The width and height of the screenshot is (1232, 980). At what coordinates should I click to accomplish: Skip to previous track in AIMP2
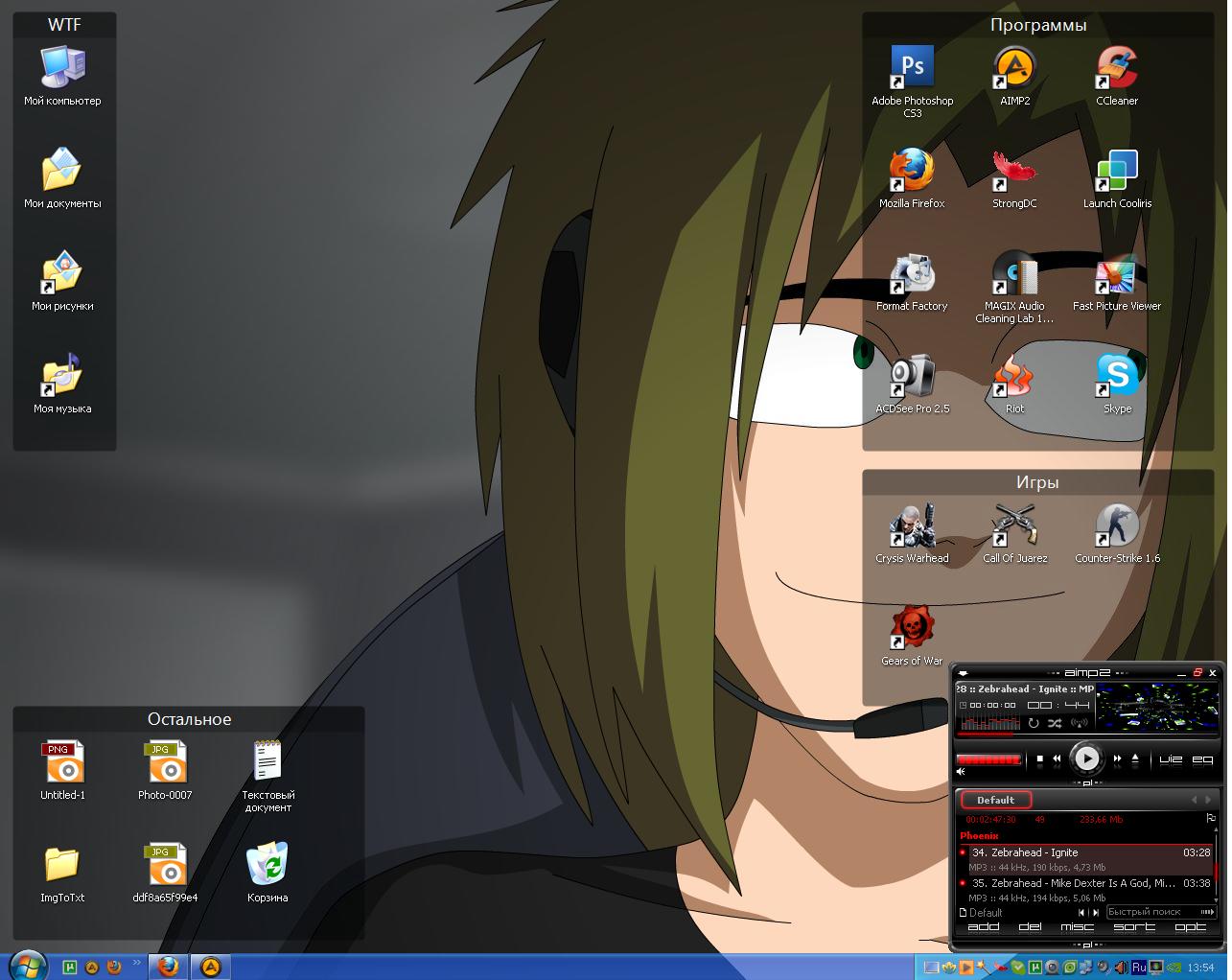(1057, 758)
